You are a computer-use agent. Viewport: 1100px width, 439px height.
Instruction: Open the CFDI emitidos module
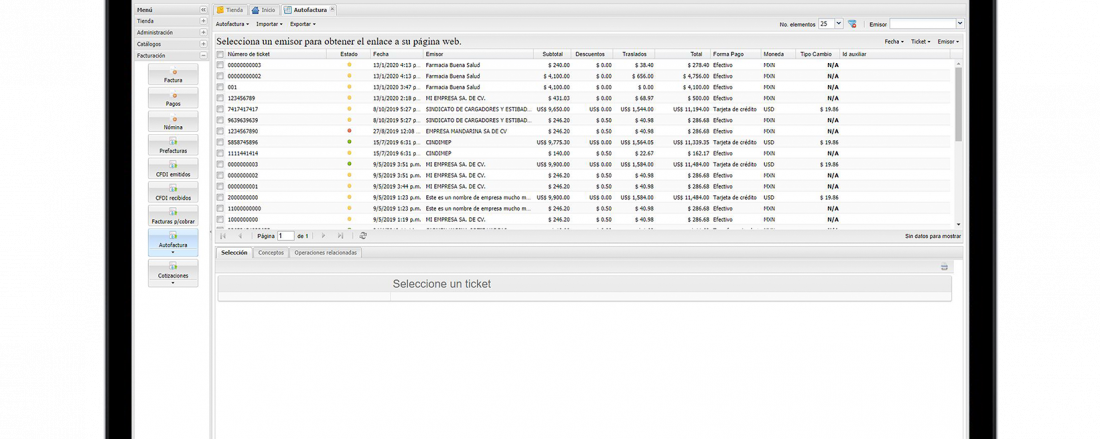pos(173,169)
